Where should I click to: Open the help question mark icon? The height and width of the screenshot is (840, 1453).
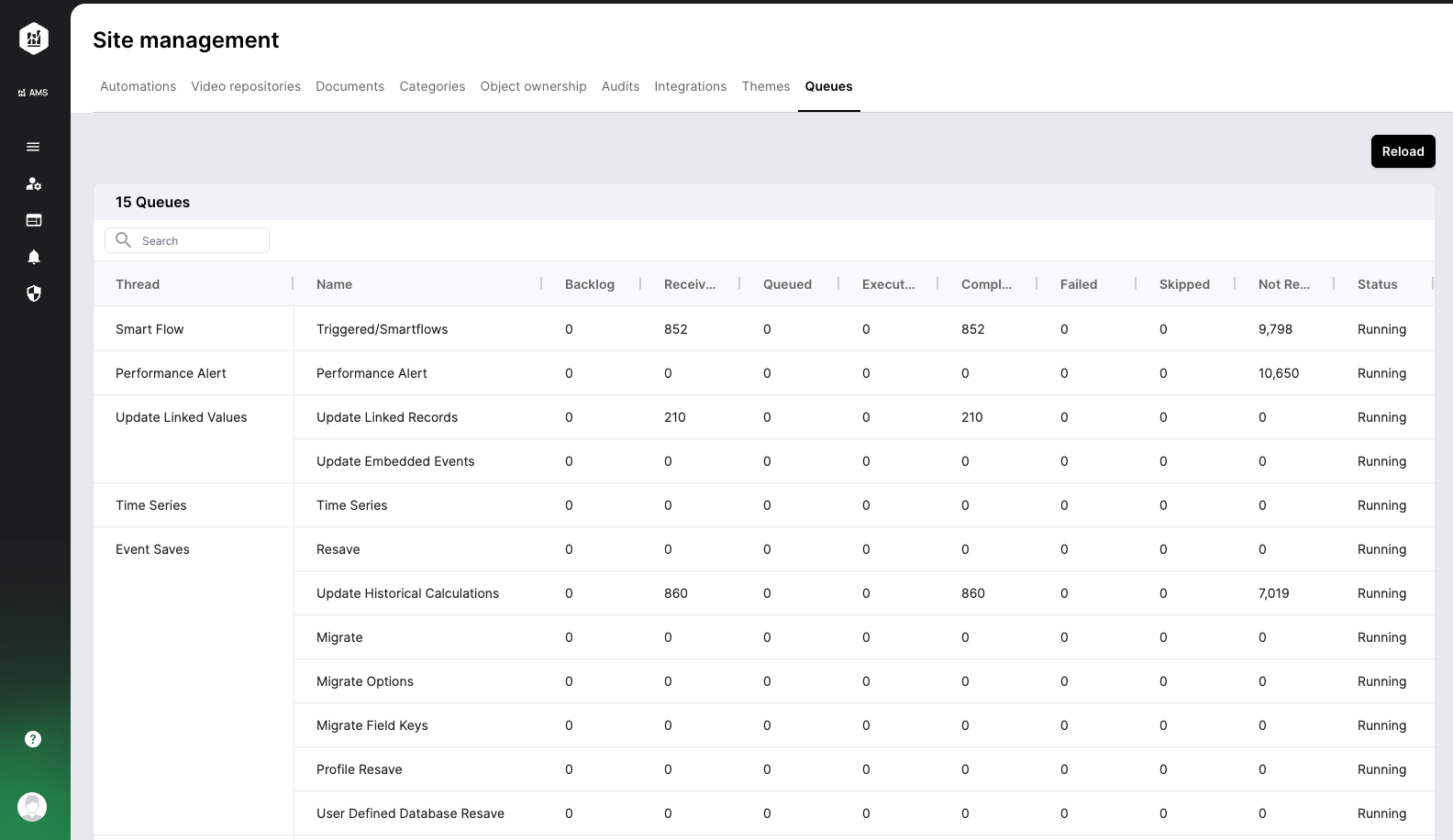coord(33,739)
